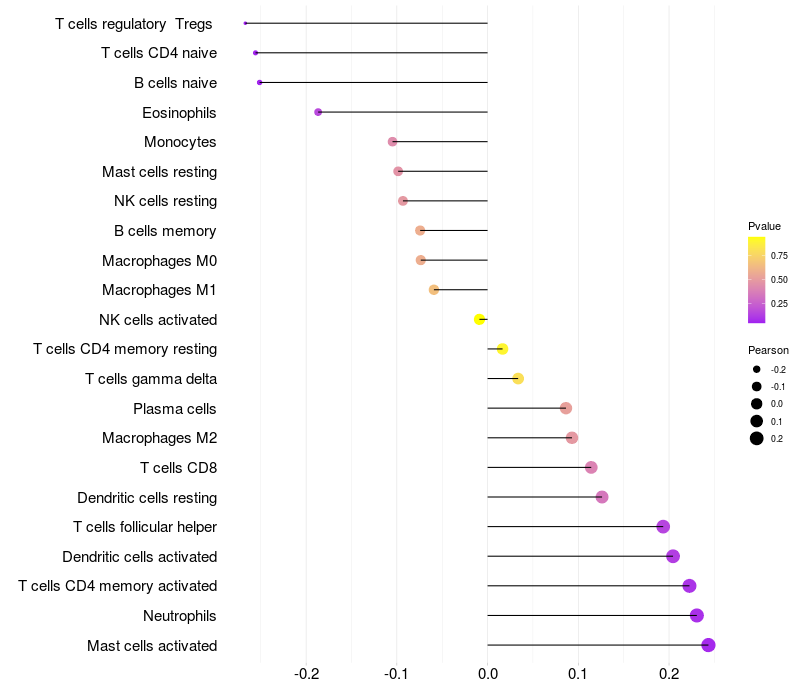Click the yellow NK cells activated dot
The image size is (800, 700).
[479, 319]
